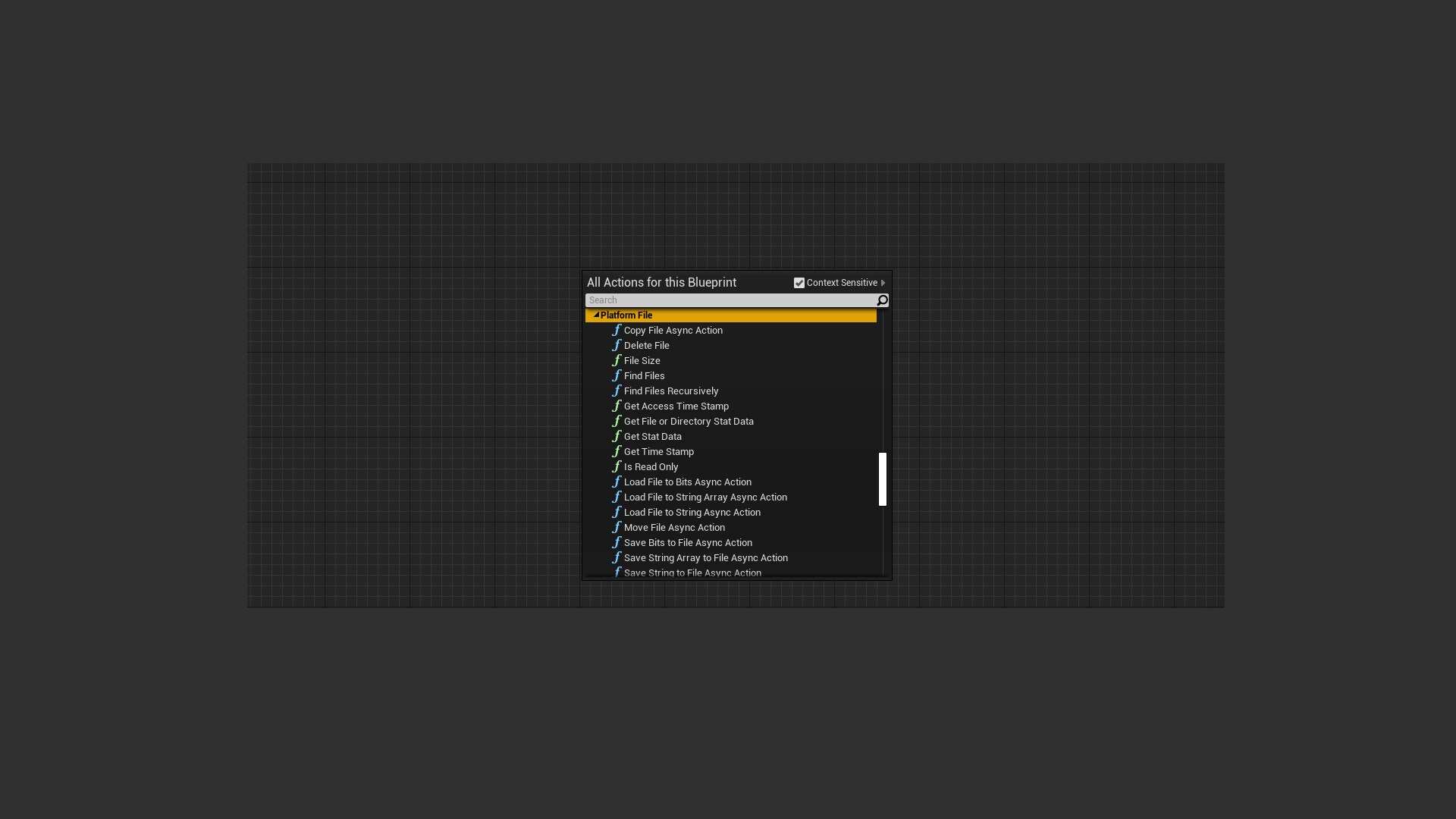This screenshot has height=819, width=1456.
Task: Click inside the Search input field
Action: [x=728, y=300]
